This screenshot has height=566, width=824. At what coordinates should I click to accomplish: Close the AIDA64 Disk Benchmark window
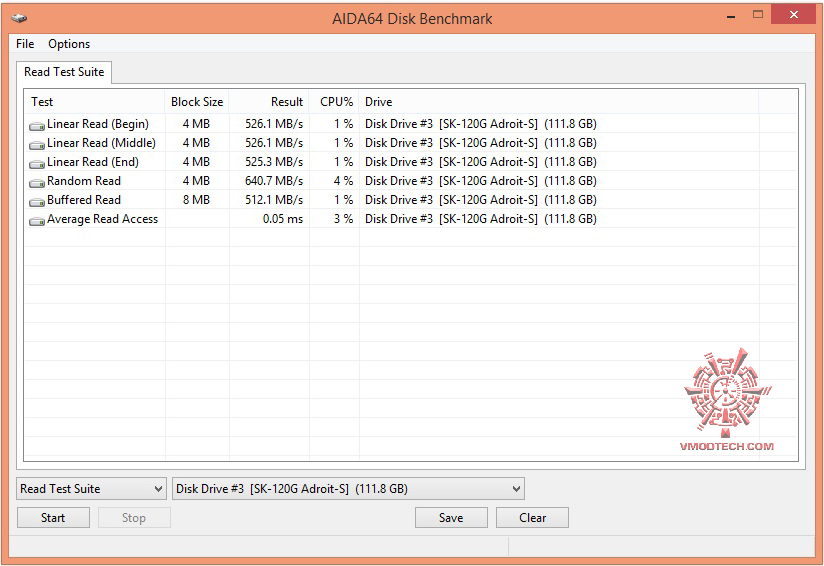[794, 15]
